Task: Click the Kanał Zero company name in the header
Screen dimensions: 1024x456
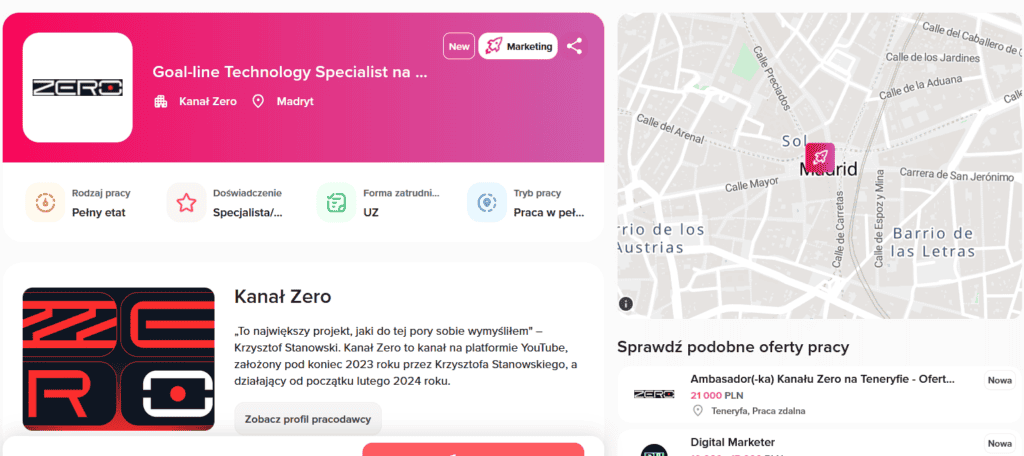Action: (x=208, y=101)
